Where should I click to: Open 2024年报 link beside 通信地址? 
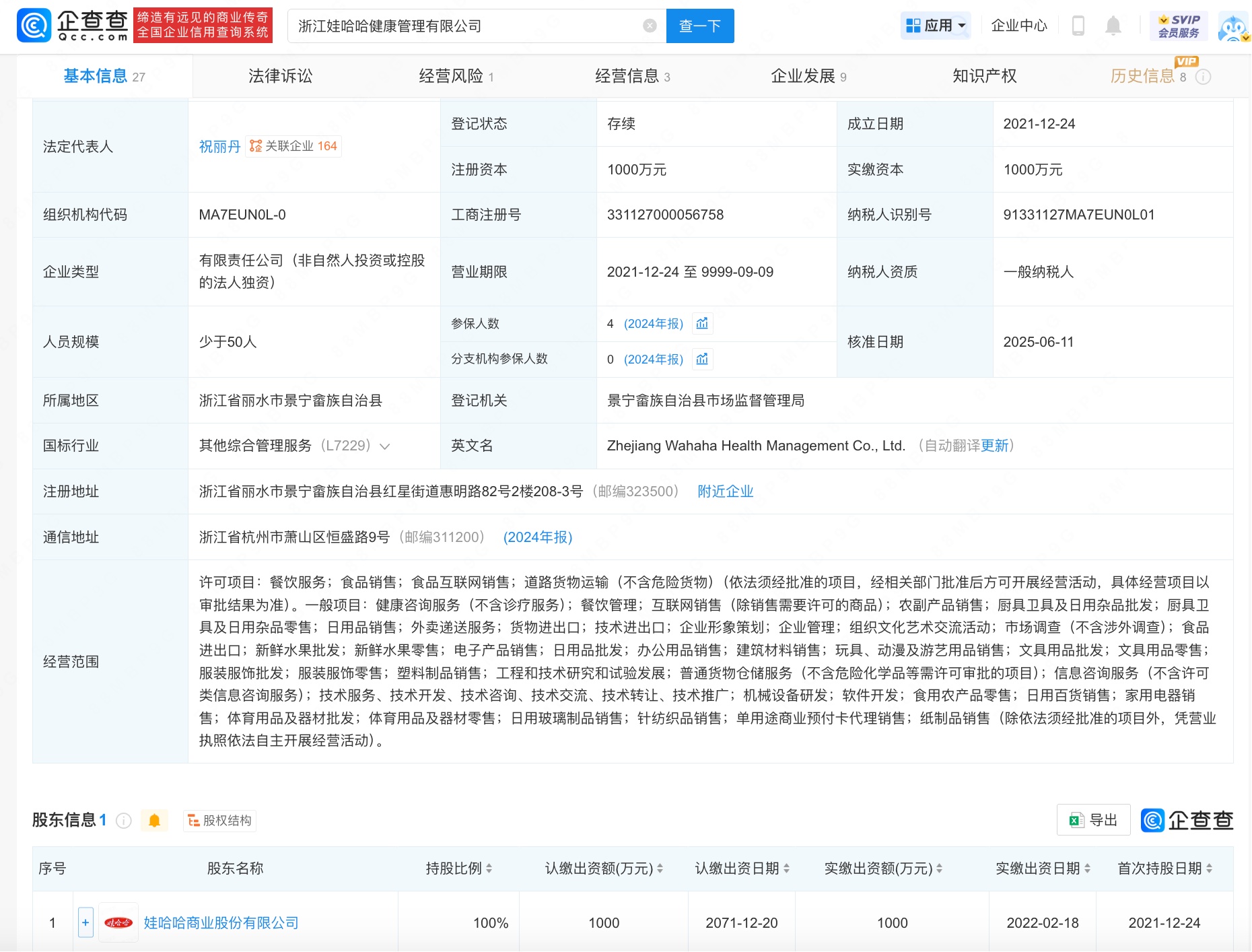point(538,537)
